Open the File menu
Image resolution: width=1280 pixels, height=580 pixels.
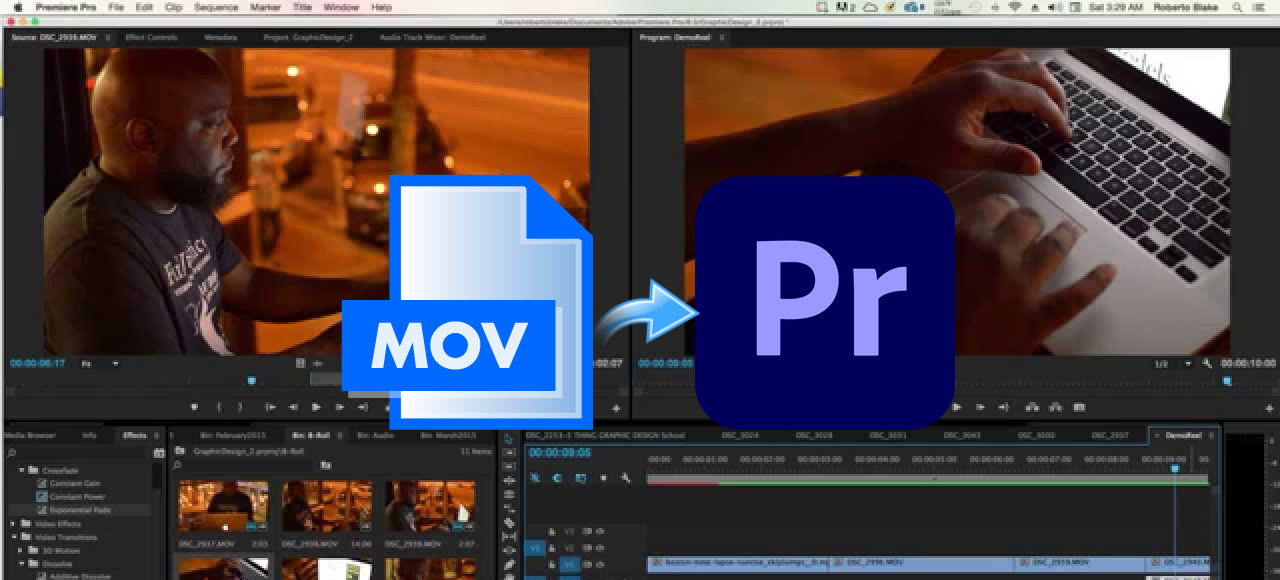tap(116, 7)
